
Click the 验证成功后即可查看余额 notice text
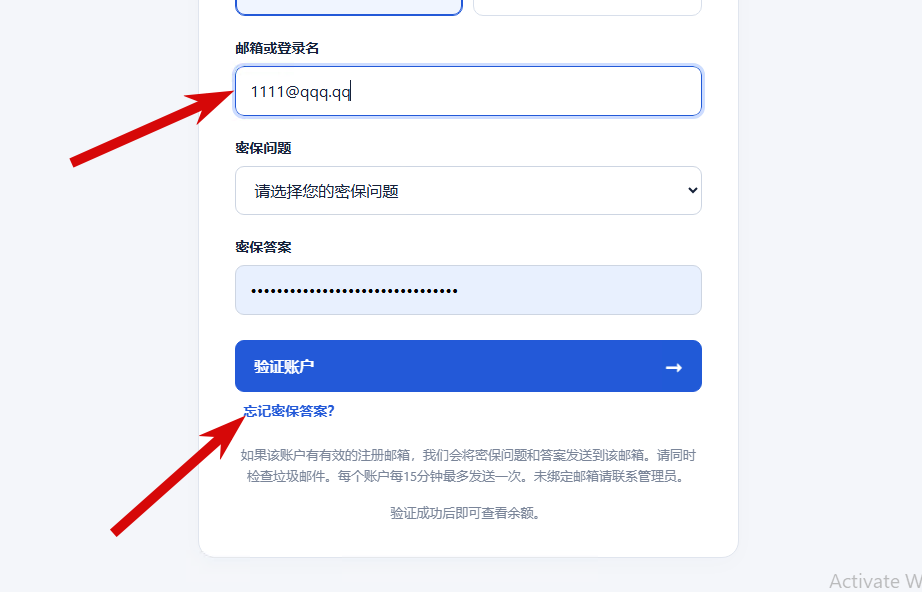point(465,513)
